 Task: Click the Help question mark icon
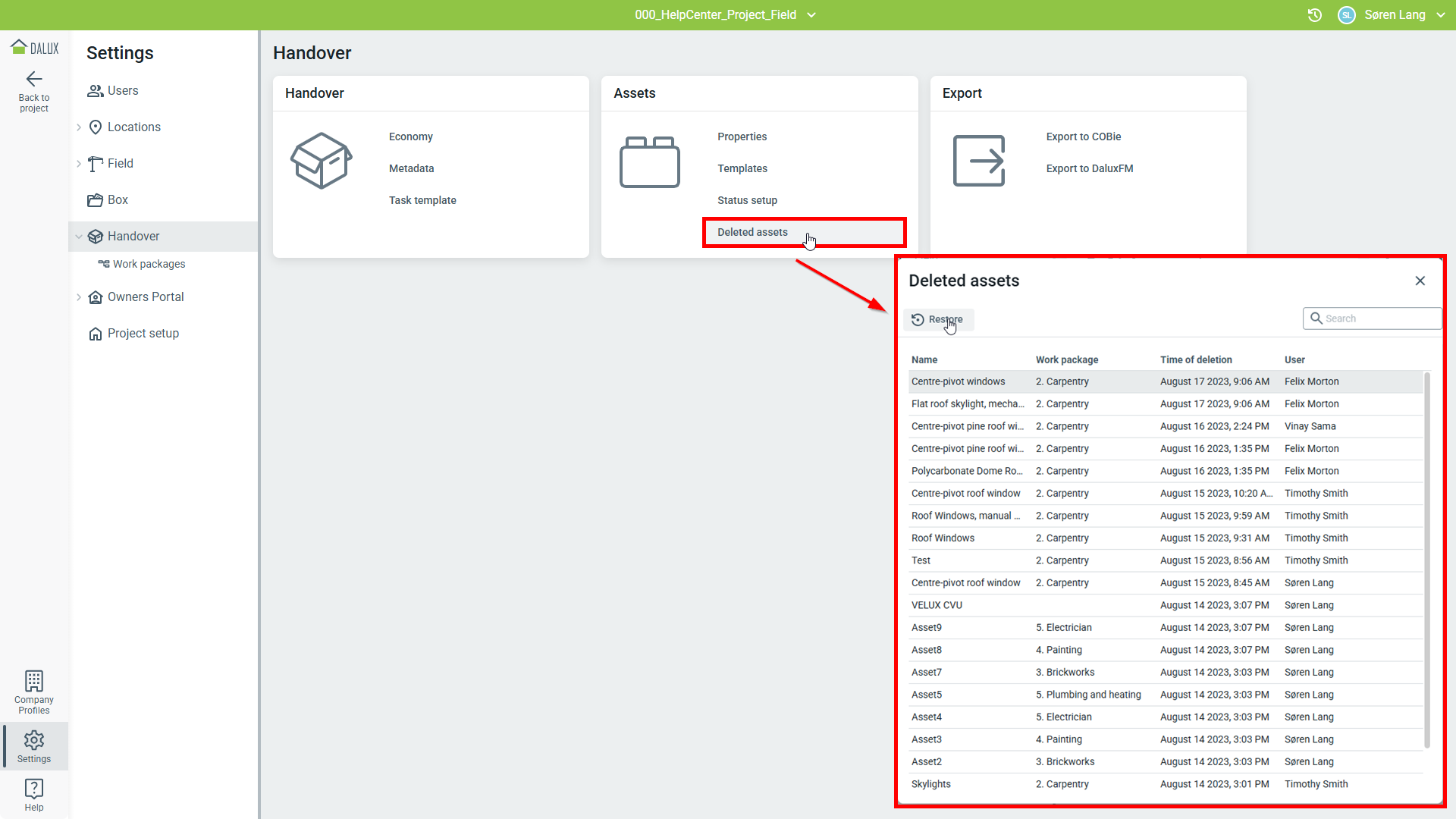(x=34, y=789)
